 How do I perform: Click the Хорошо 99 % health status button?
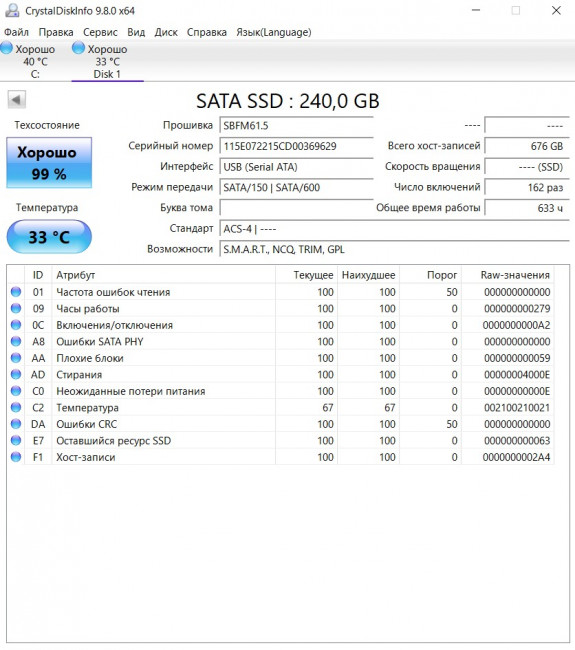[49, 163]
